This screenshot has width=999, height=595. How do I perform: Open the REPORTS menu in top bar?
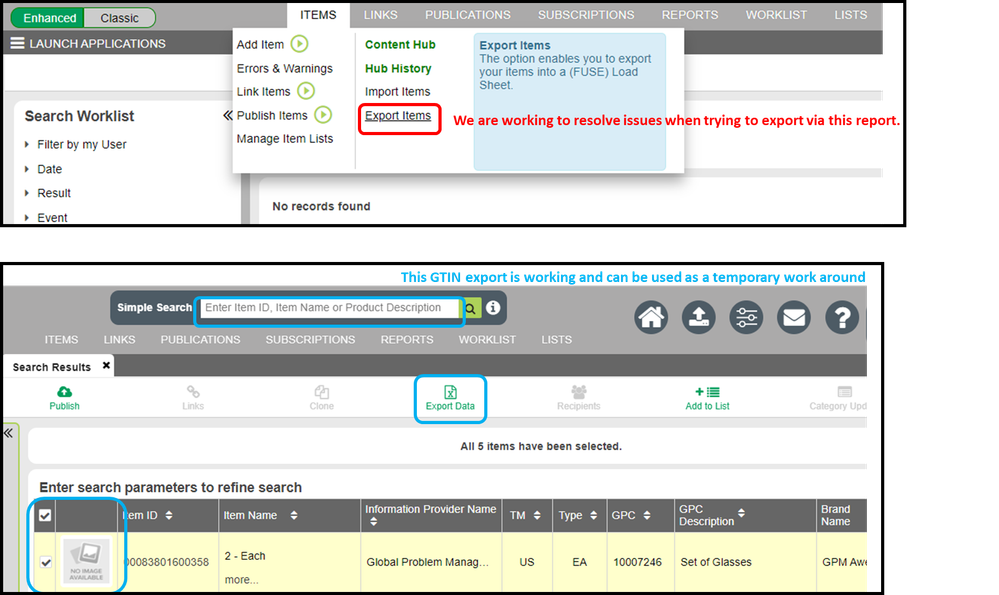(x=689, y=15)
